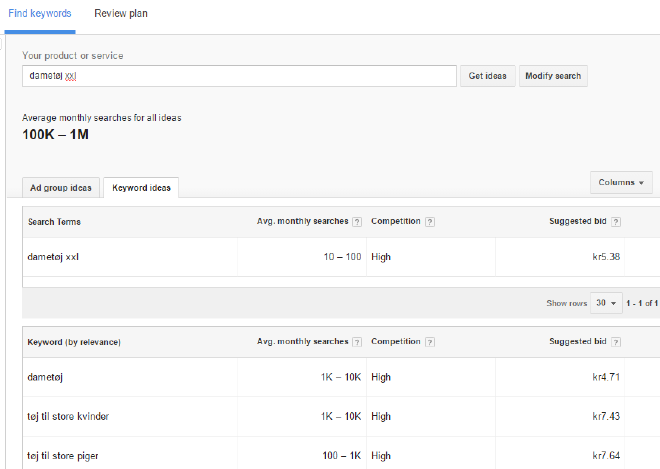Click the Keyword (by relevance) column header
The width and height of the screenshot is (660, 469).
(x=74, y=342)
